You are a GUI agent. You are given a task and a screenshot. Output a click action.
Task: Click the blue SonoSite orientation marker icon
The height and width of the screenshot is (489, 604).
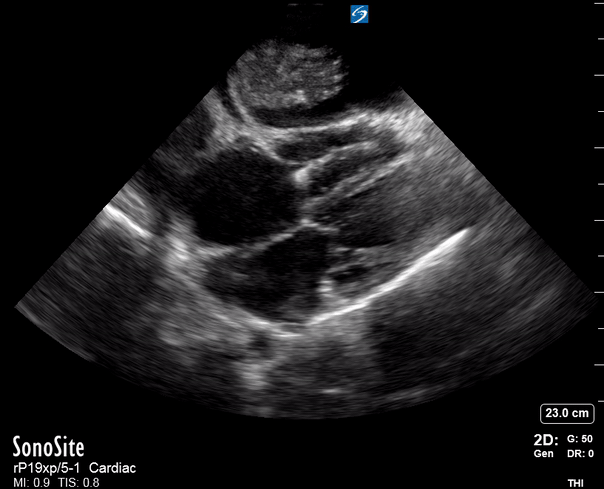tap(359, 14)
